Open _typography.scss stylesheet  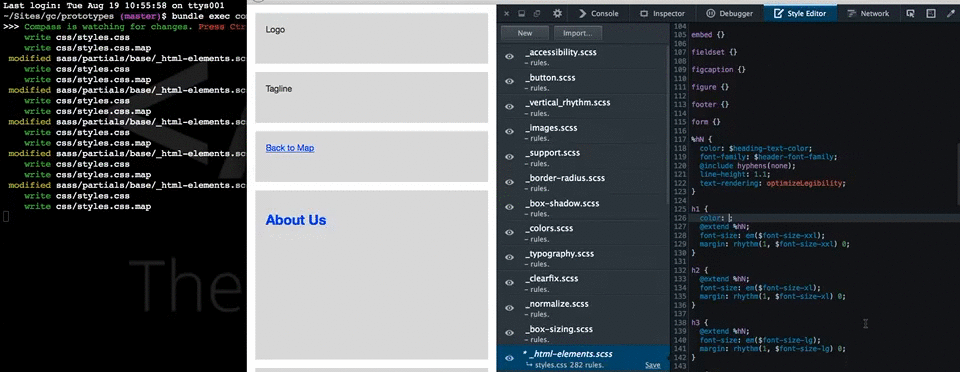[559, 253]
